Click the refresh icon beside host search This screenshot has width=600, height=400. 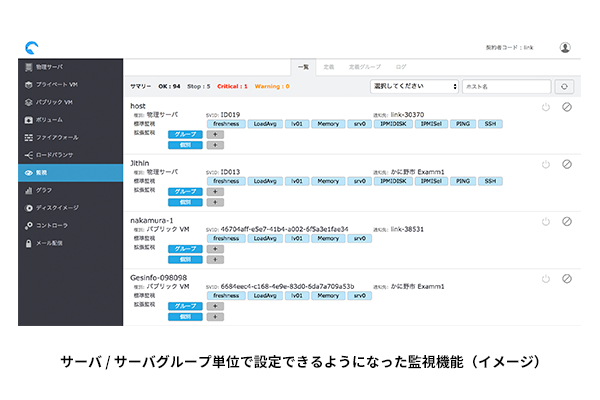pyautogui.click(x=567, y=87)
